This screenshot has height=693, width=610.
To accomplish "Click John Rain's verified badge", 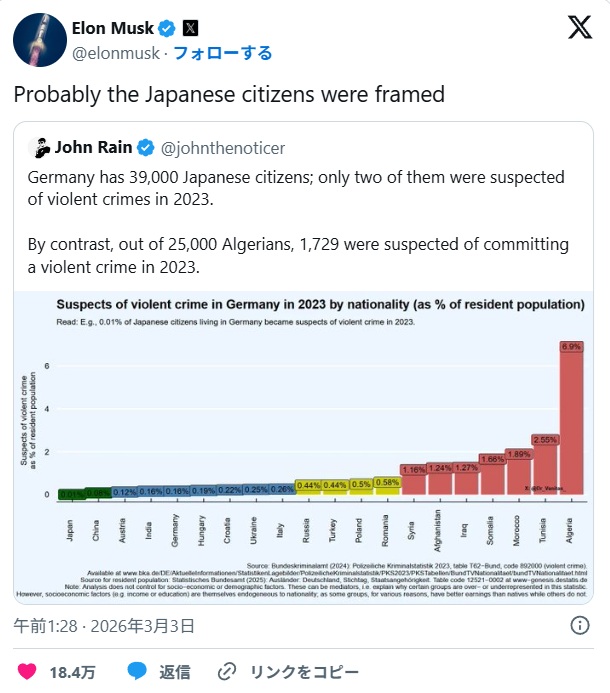I will coord(145,148).
